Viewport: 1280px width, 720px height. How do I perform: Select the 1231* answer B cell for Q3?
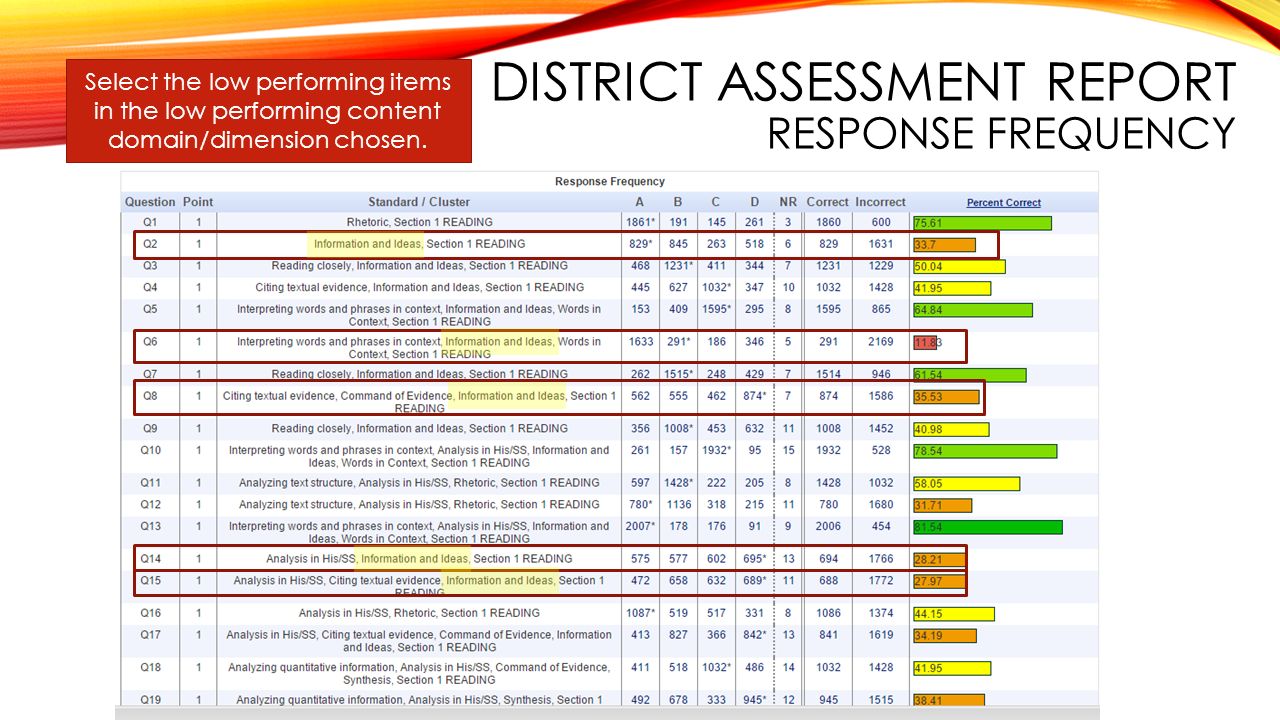678,266
